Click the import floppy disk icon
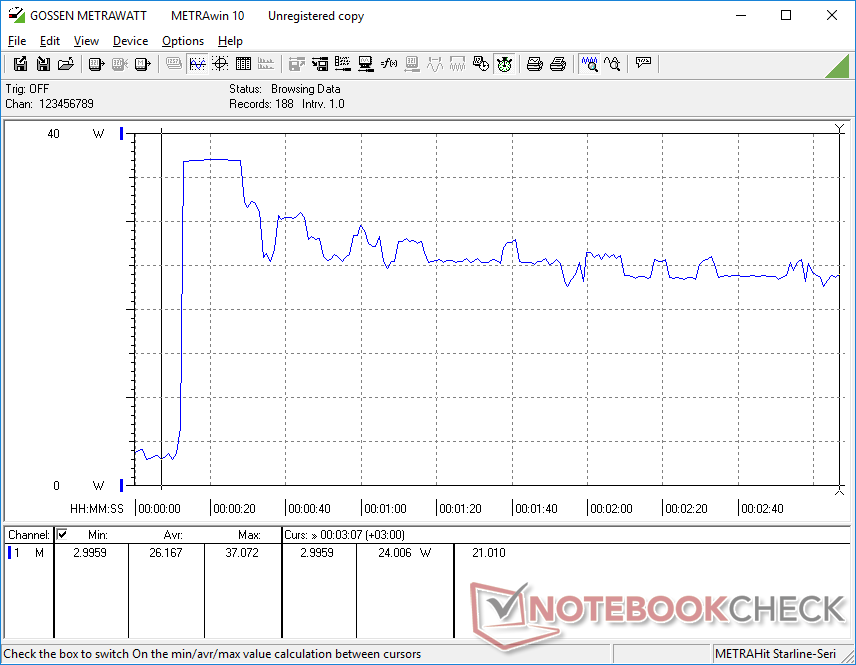The width and height of the screenshot is (856, 665). 43,64
